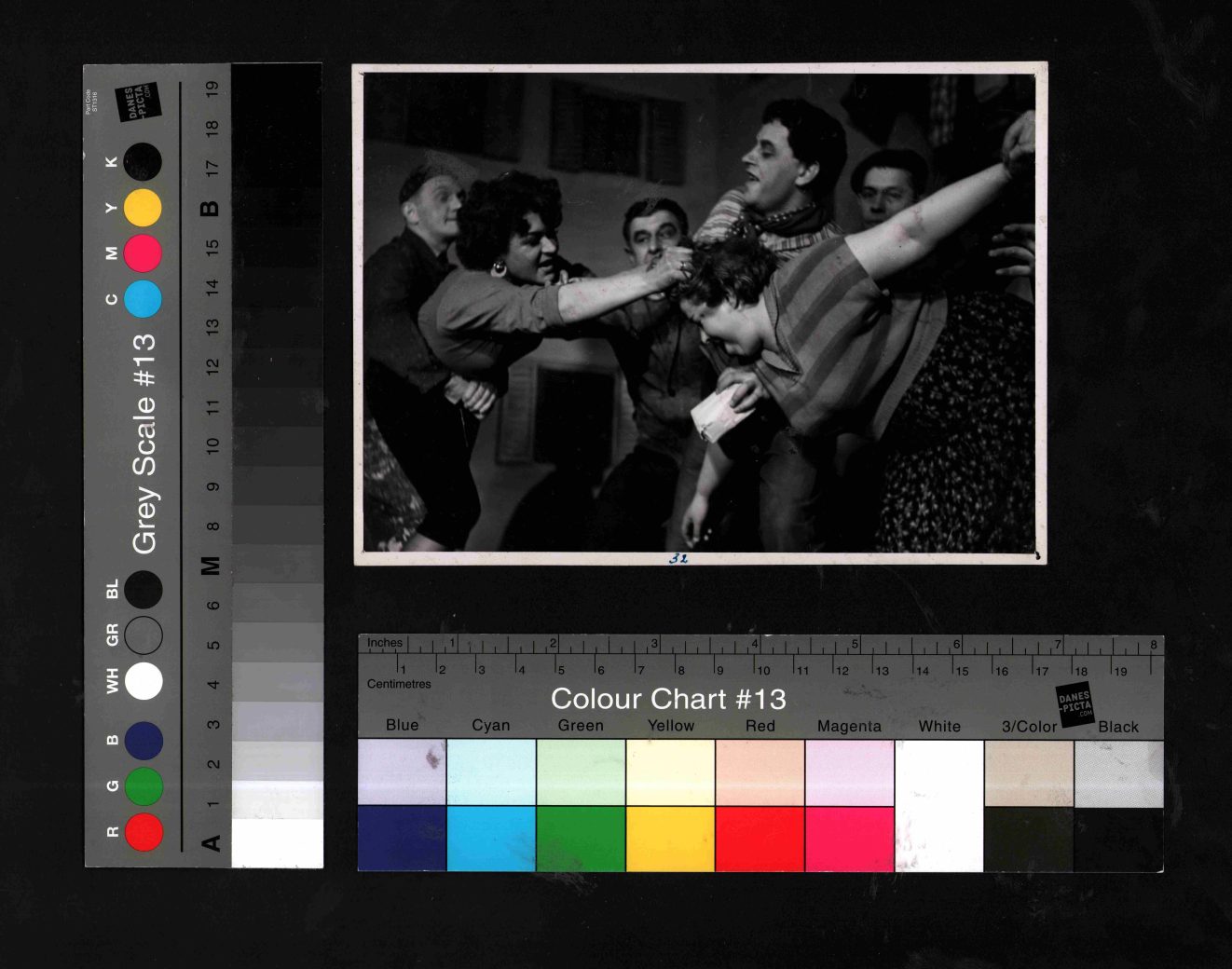Click the pure white patch labeled A
1232x969 pixels.
(277, 843)
